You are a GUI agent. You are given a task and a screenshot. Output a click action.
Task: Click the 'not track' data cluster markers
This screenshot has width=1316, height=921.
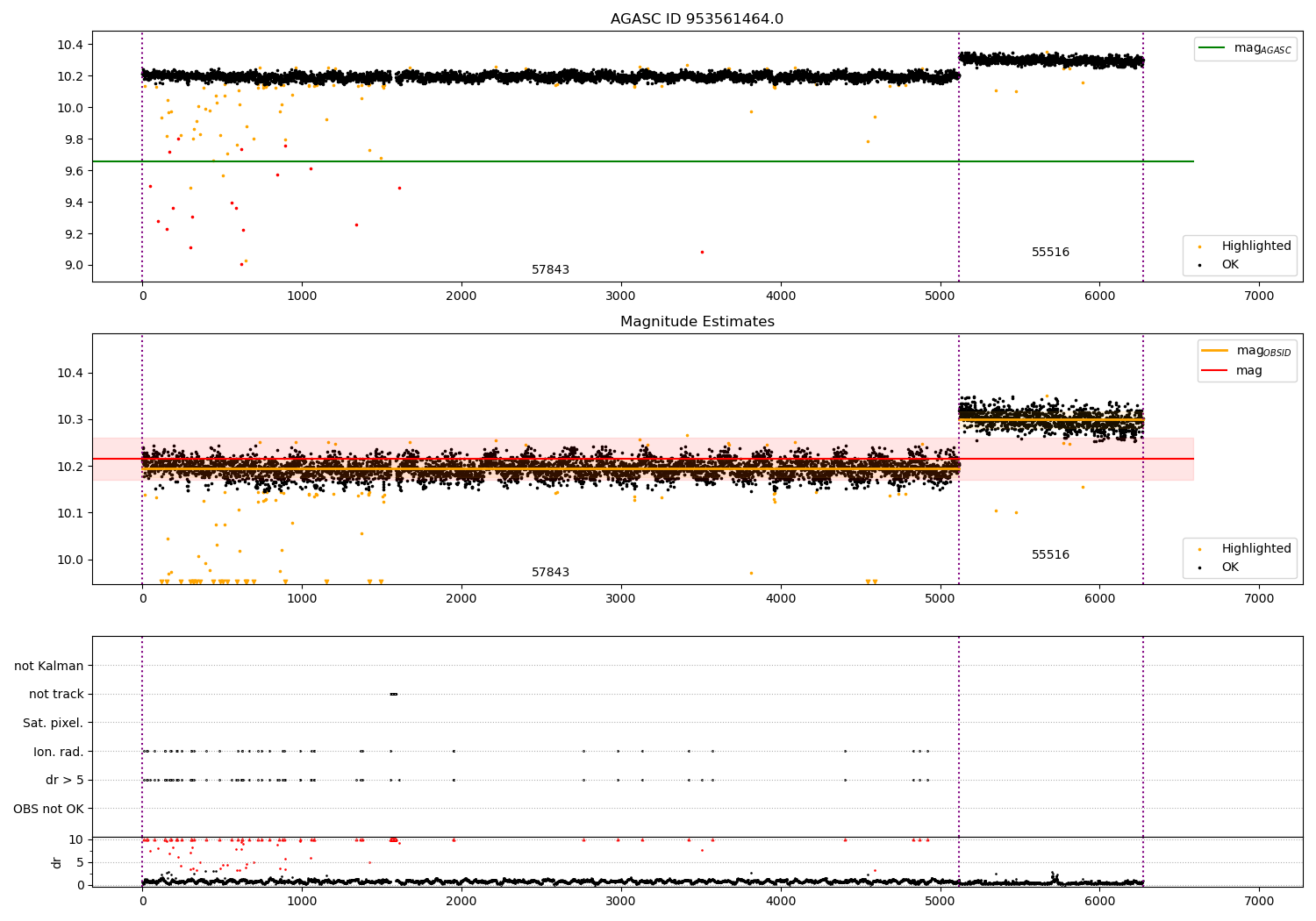[393, 694]
